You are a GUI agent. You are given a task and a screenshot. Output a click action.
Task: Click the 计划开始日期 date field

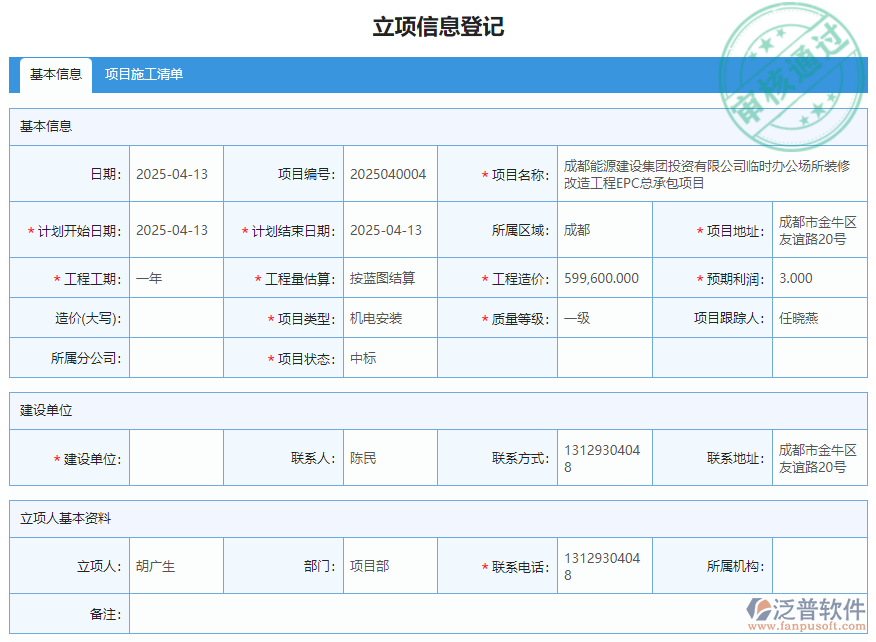(x=176, y=230)
